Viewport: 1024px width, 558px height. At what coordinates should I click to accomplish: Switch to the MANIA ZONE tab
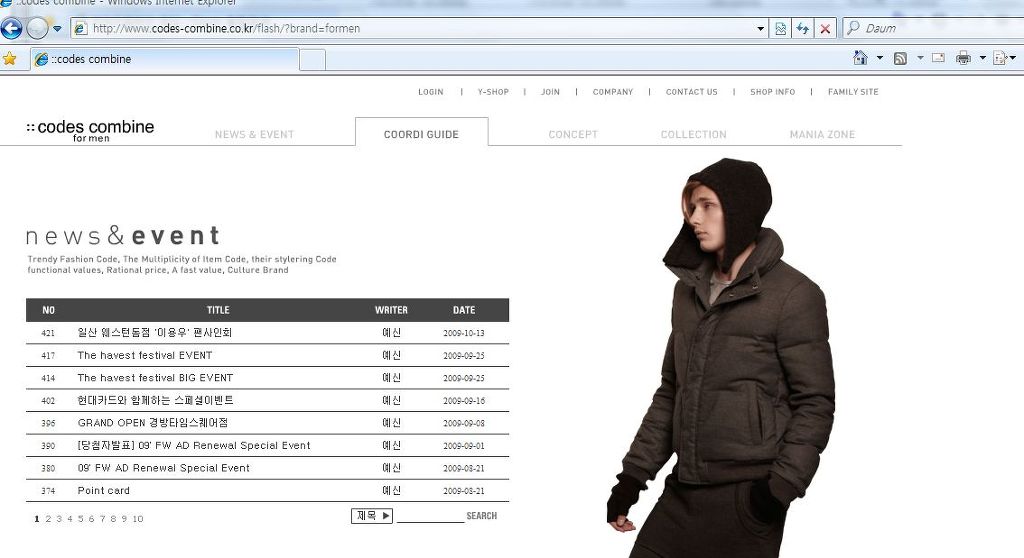point(822,134)
